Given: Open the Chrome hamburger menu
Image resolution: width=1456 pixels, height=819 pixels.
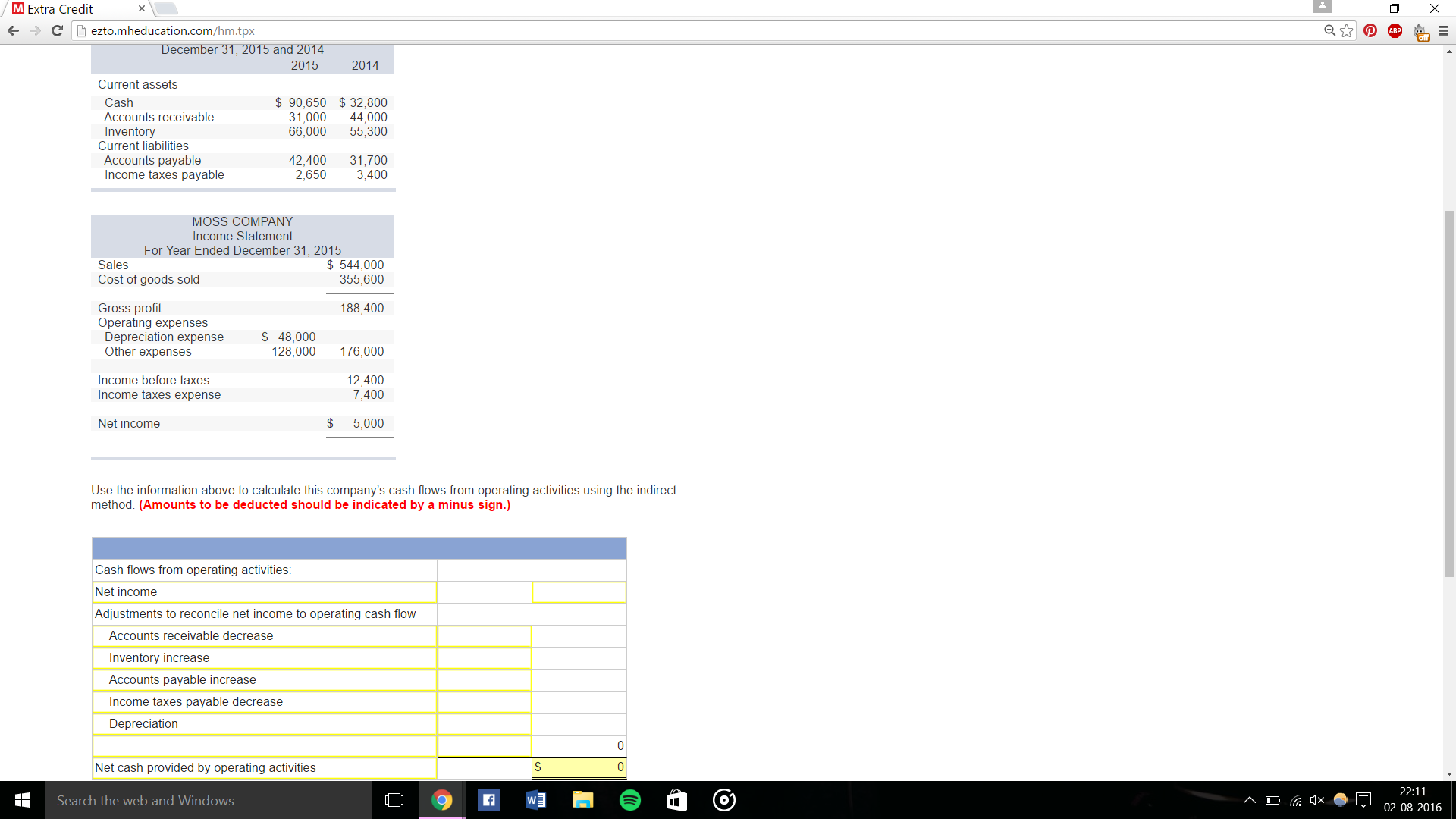Looking at the screenshot, I should click(x=1443, y=30).
